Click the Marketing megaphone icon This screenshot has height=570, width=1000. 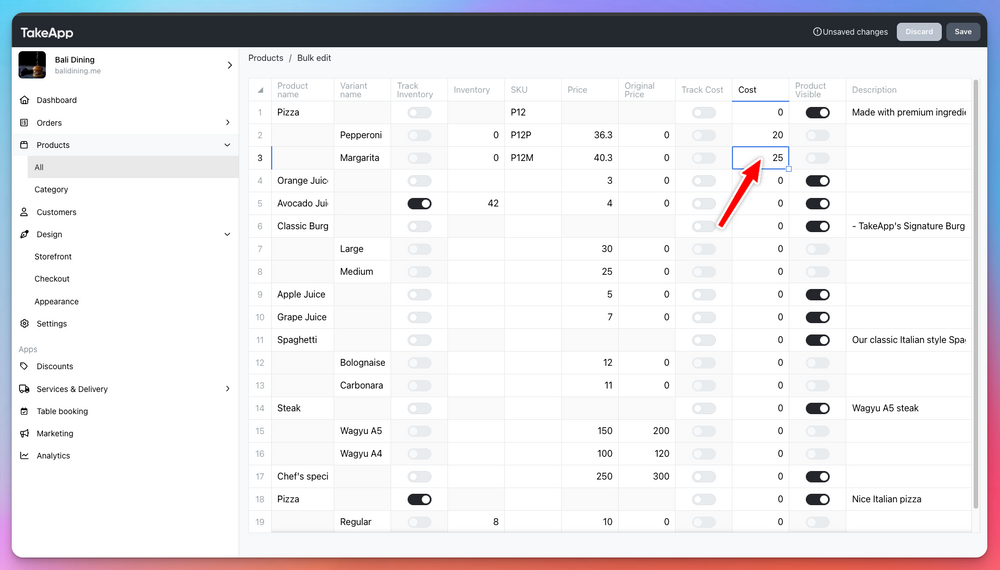click(25, 434)
